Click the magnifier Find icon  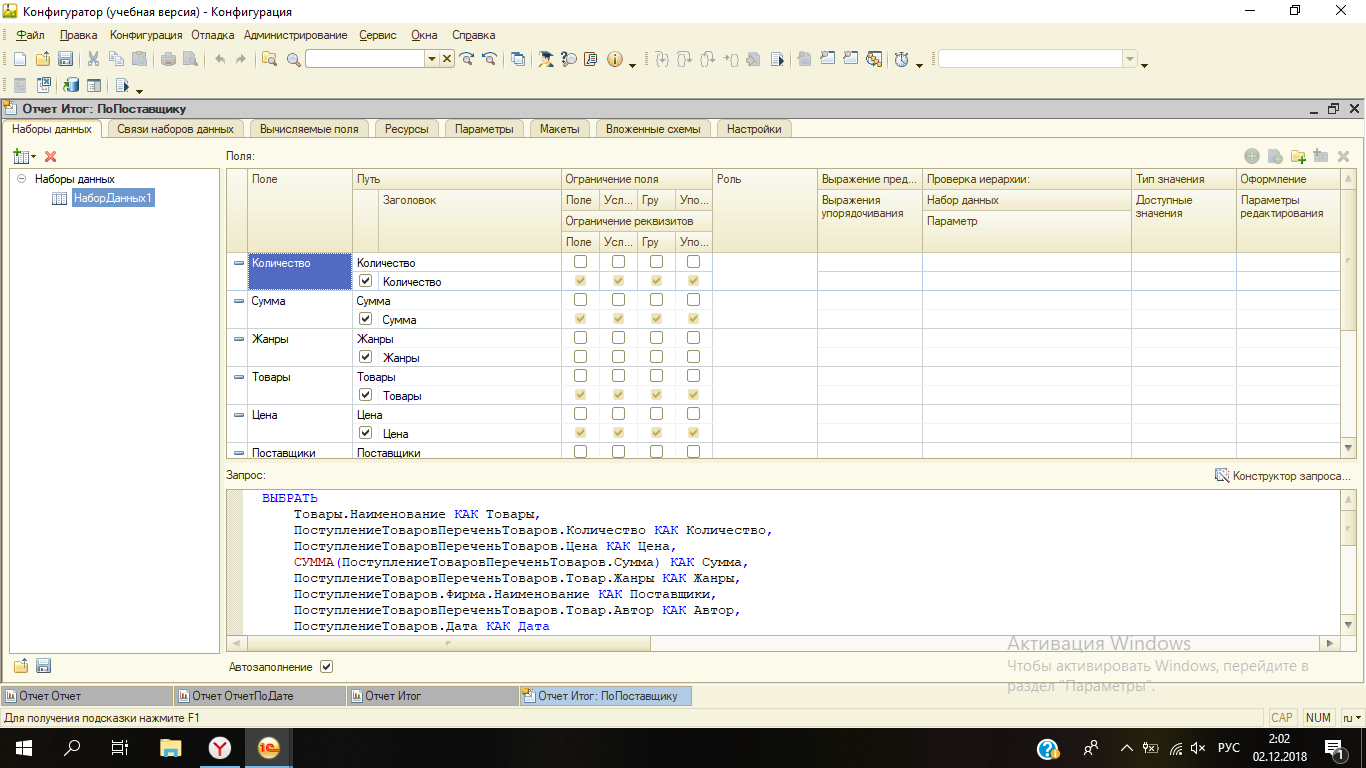pos(294,59)
